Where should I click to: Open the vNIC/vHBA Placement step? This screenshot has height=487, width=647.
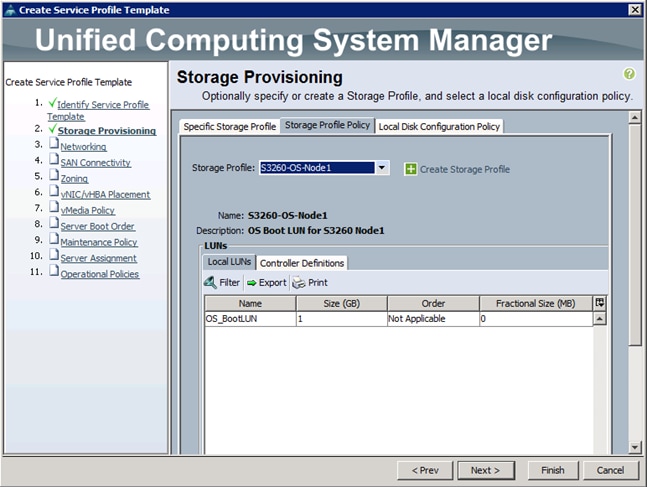click(105, 194)
